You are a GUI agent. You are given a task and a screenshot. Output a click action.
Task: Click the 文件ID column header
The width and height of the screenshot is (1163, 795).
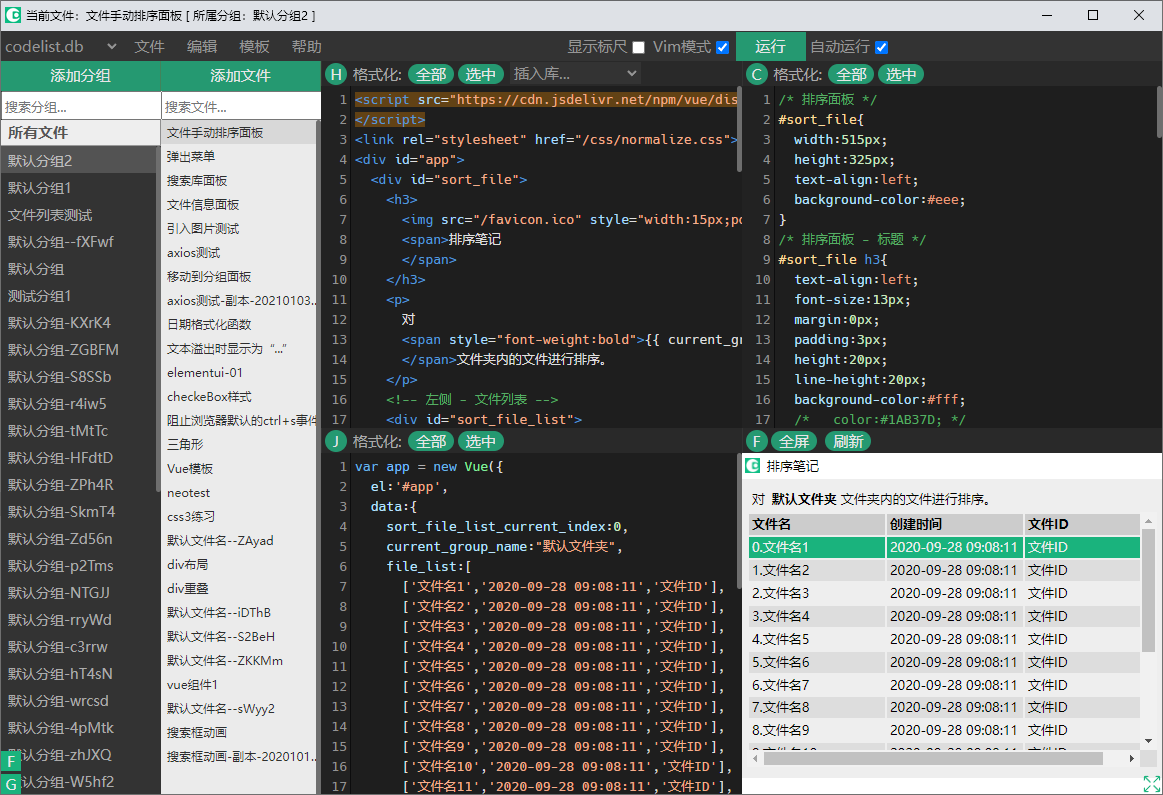[1082, 524]
